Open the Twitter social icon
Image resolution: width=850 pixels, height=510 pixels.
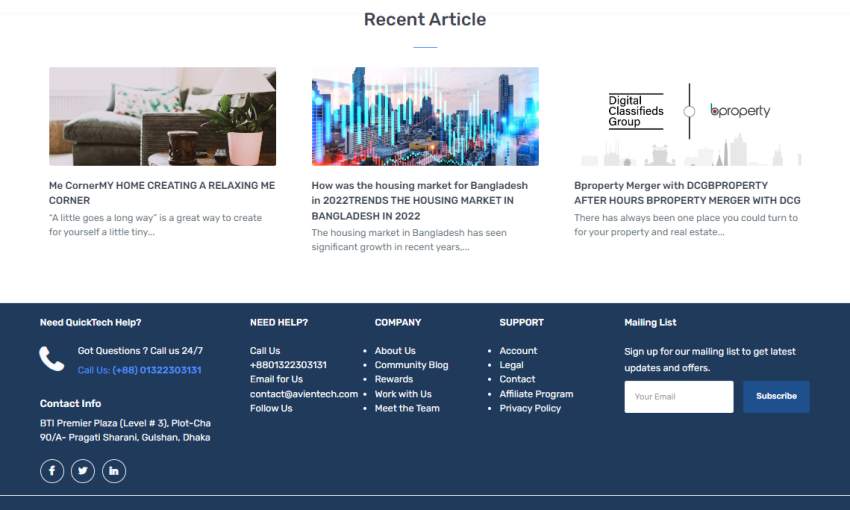[83, 471]
